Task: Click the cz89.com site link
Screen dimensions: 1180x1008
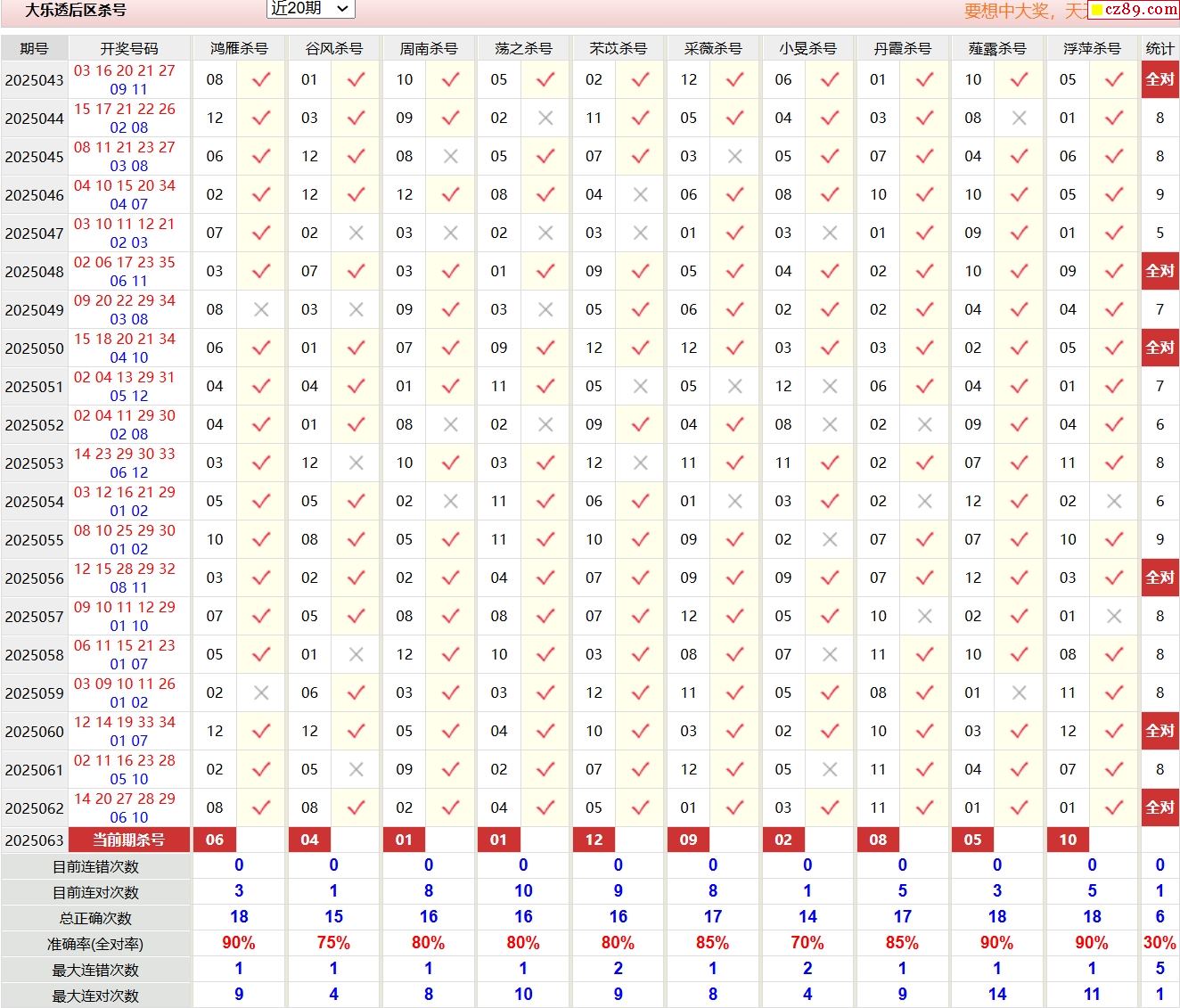Action: [1134, 10]
